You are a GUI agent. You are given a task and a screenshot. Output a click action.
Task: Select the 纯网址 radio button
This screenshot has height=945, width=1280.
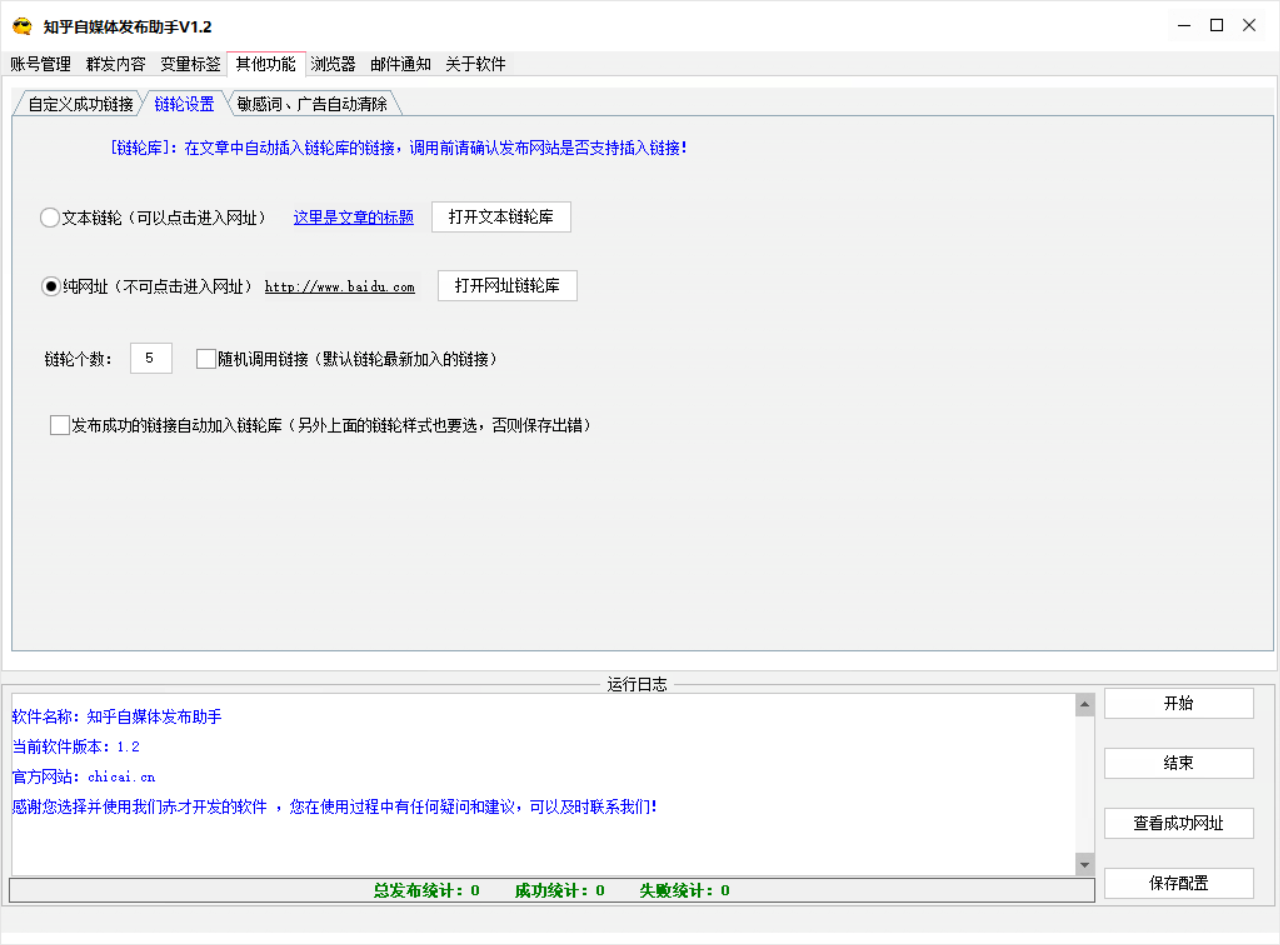(x=50, y=287)
